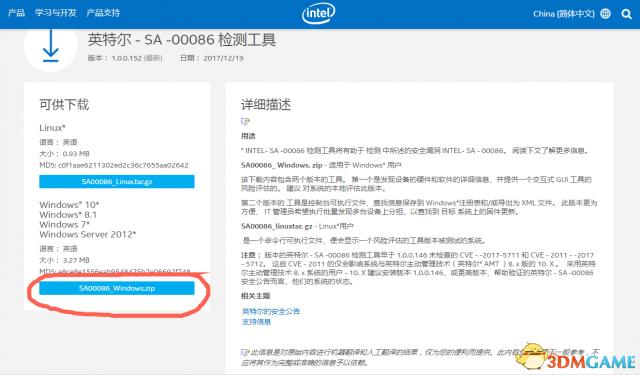Click the Linux MD5 checksum text

(114, 165)
